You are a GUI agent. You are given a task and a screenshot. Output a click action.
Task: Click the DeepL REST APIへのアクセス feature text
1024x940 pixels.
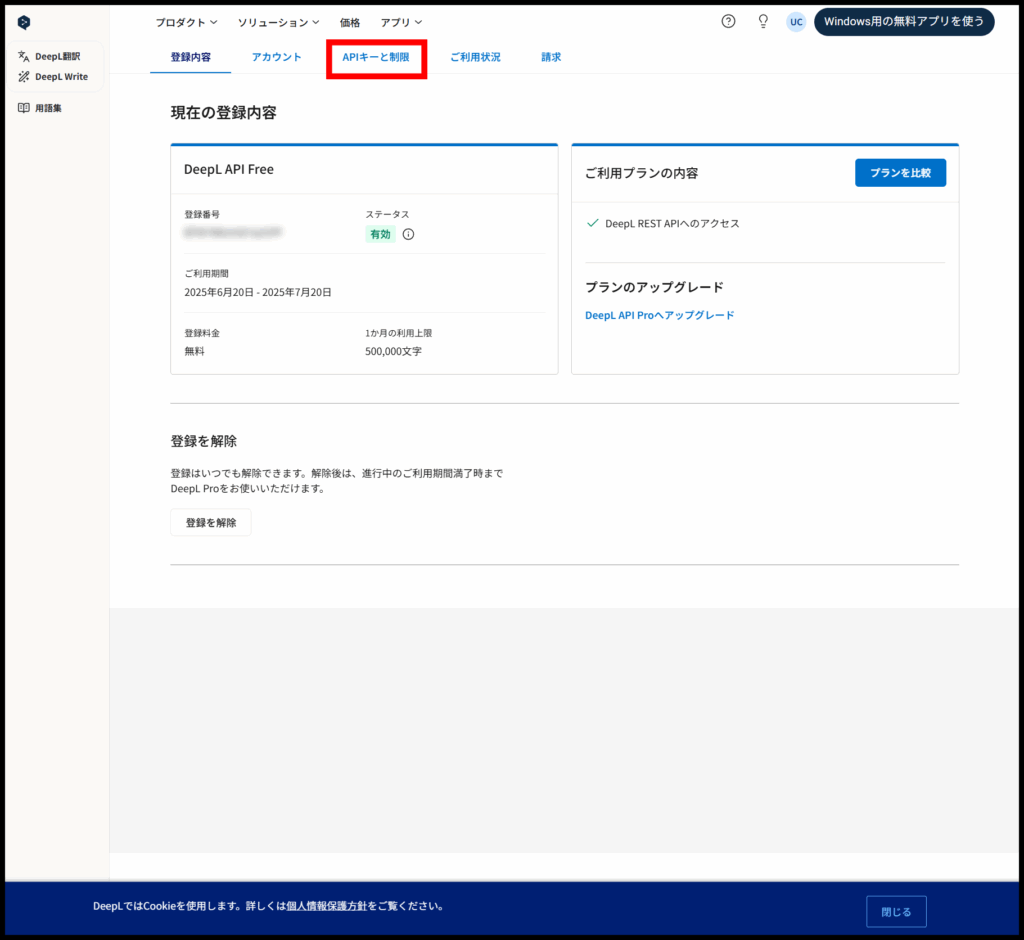[x=672, y=223]
